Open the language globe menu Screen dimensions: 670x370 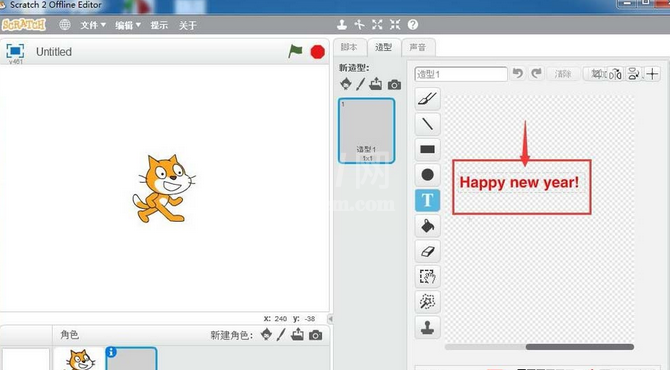point(65,25)
